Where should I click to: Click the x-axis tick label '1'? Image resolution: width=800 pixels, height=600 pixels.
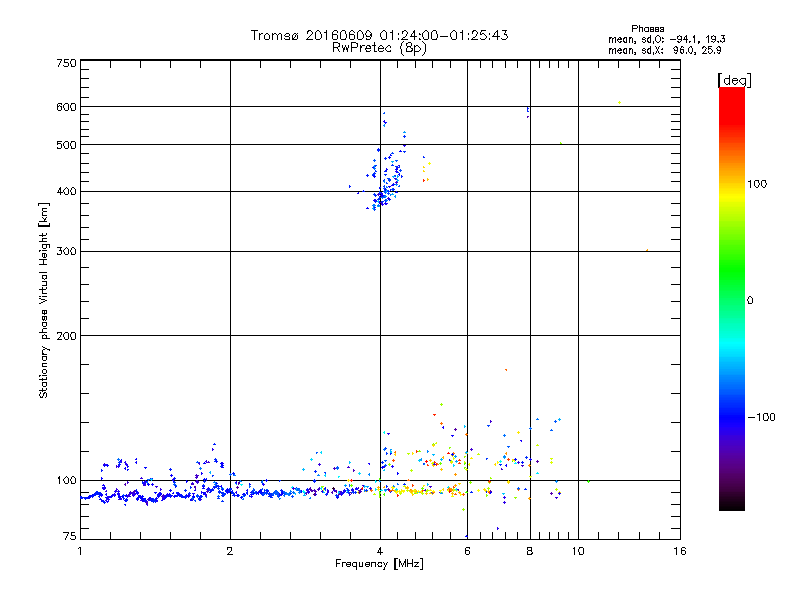(x=80, y=551)
